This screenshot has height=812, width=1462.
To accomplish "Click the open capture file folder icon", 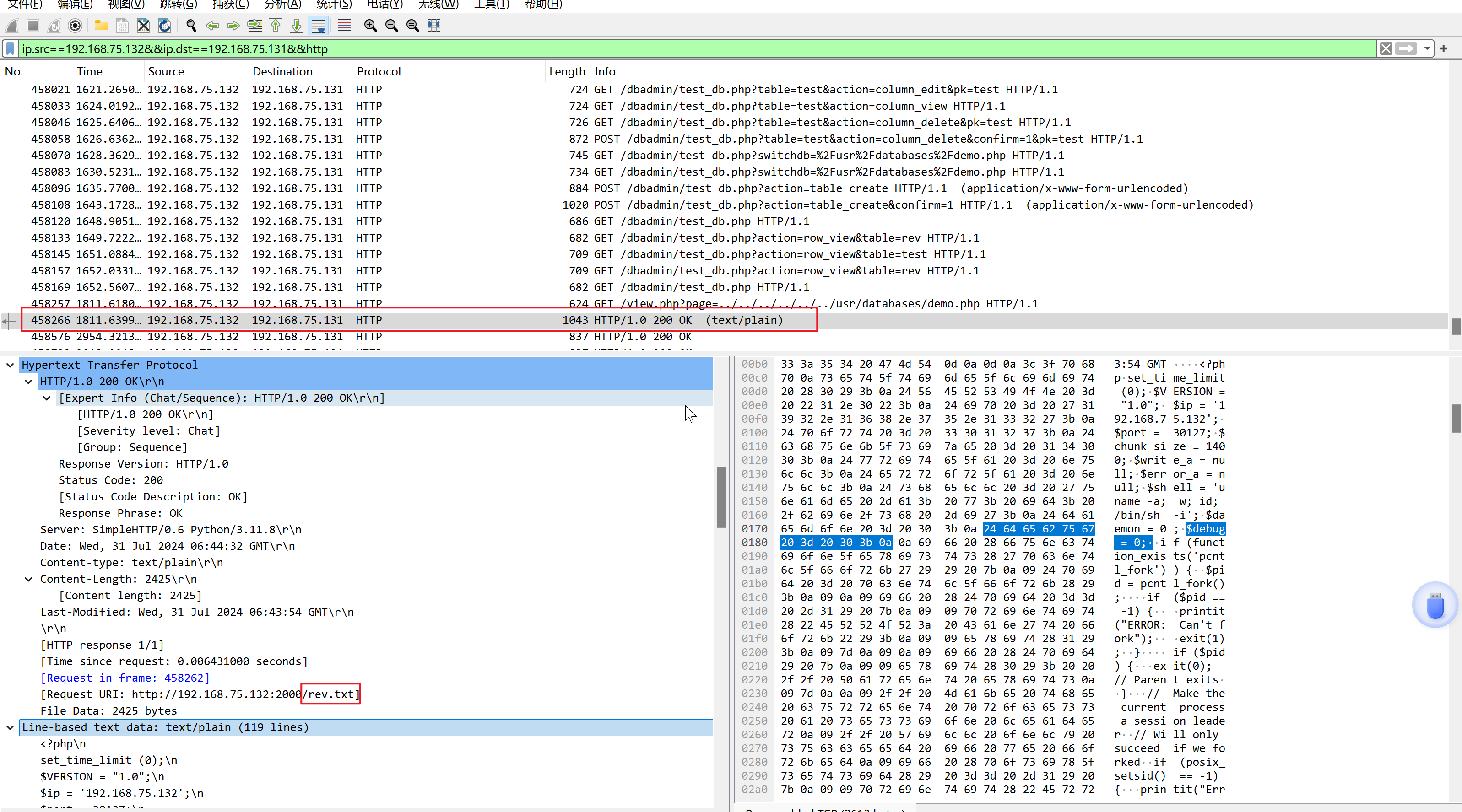I will pos(102,26).
